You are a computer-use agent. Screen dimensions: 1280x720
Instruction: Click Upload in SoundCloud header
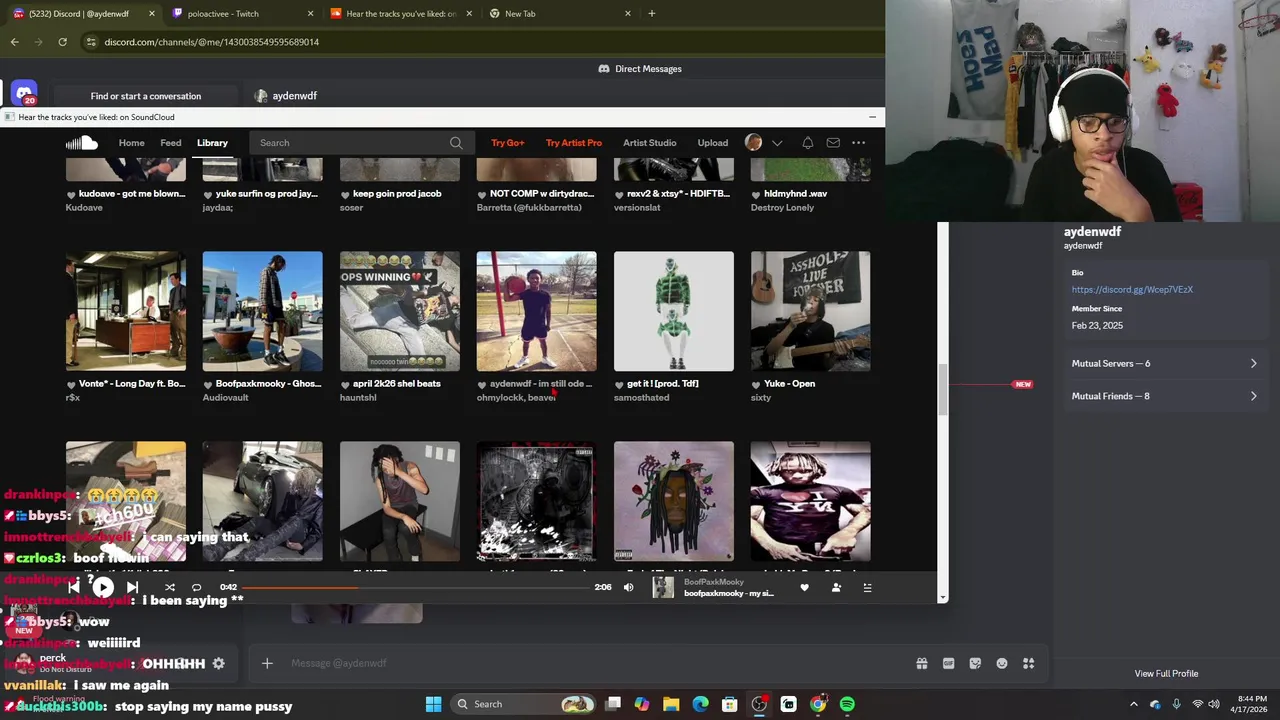point(712,143)
